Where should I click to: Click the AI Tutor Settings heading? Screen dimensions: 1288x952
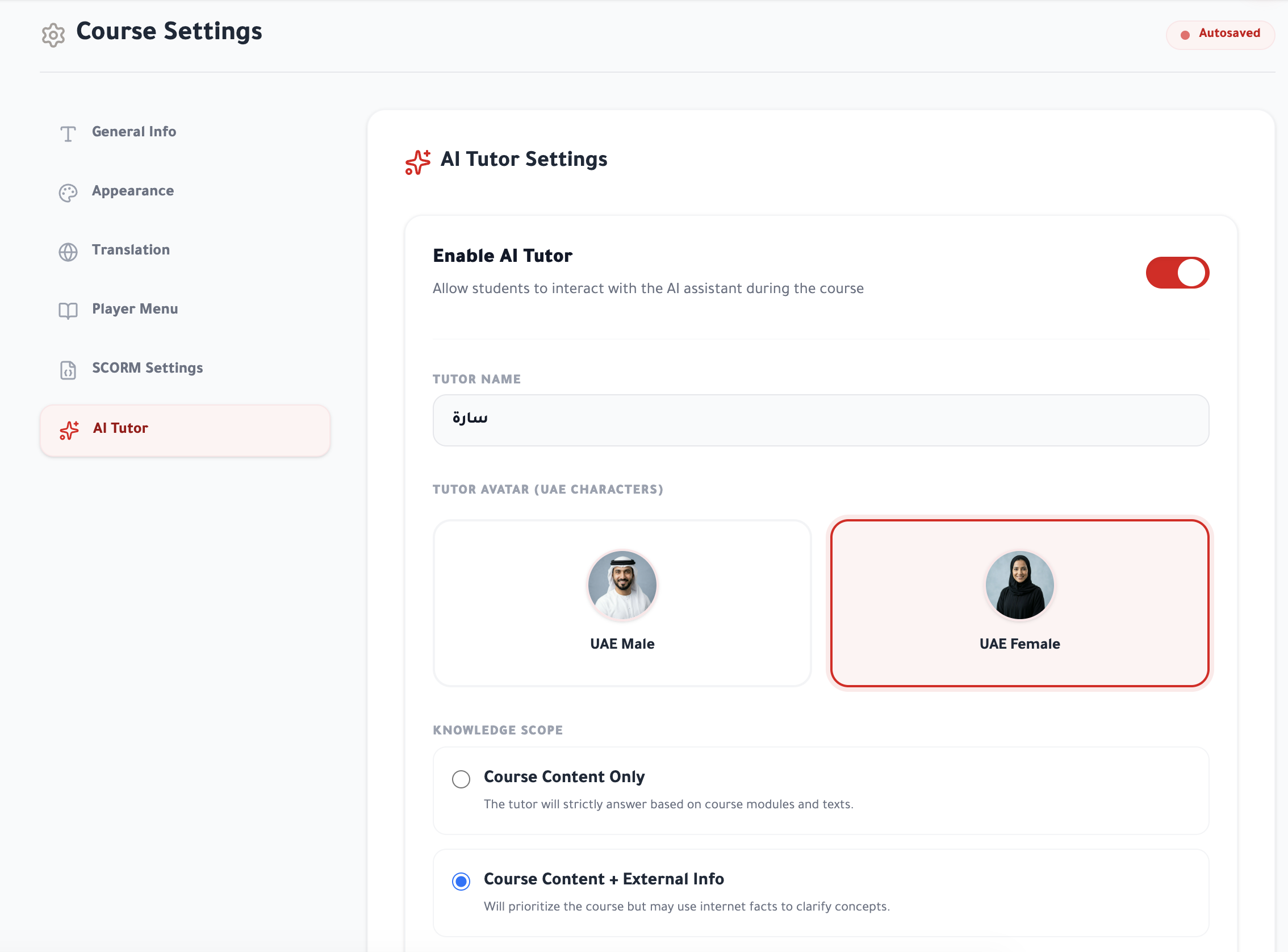pos(524,160)
